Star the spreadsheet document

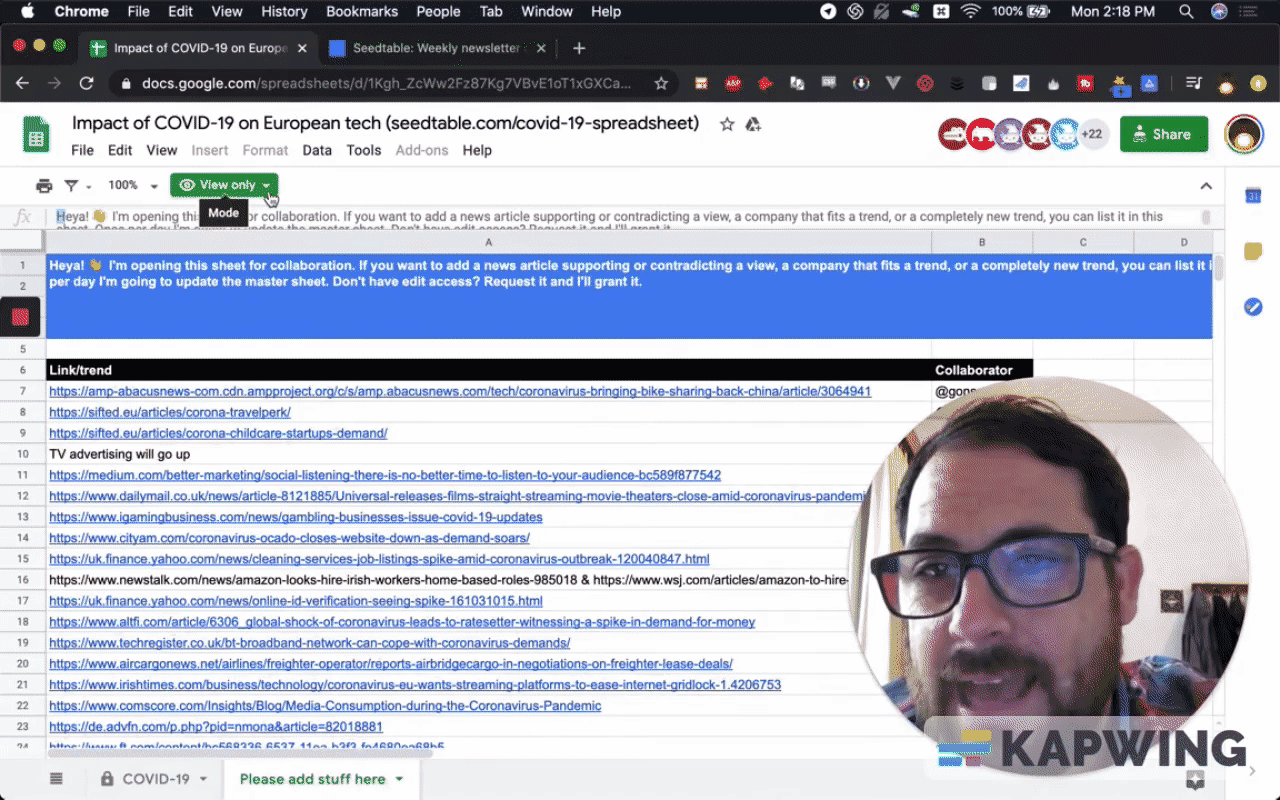tap(727, 124)
